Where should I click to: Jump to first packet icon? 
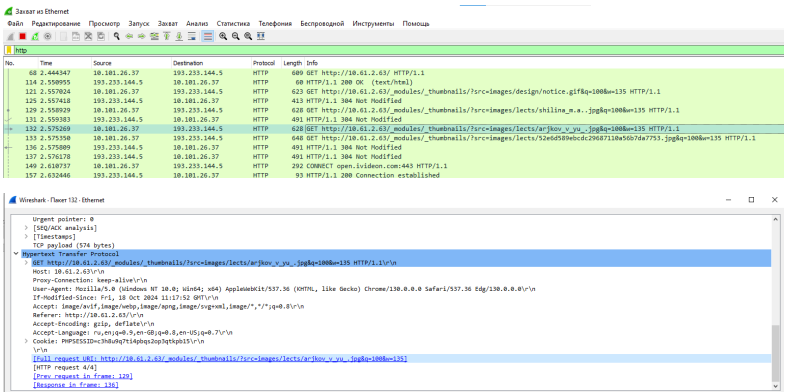click(x=167, y=37)
